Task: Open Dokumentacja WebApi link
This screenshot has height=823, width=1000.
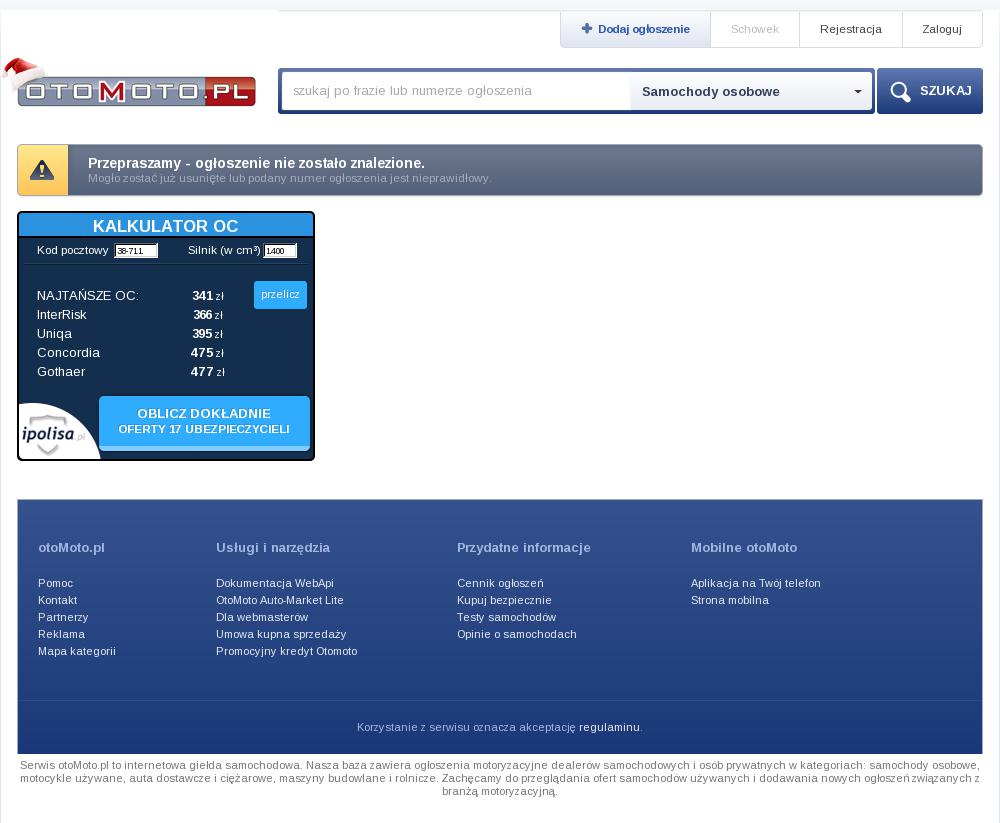Action: point(274,583)
